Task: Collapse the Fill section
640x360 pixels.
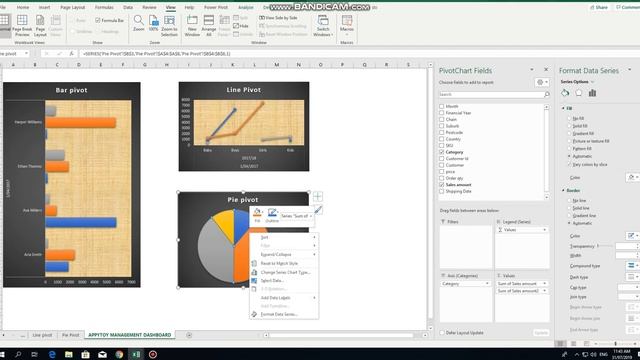Action: [x=563, y=108]
